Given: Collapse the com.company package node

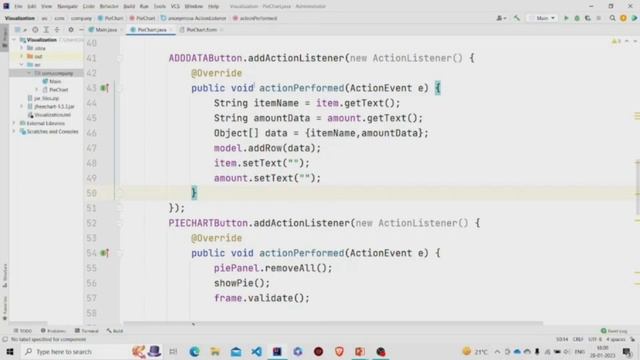Looking at the screenshot, I should [x=29, y=73].
